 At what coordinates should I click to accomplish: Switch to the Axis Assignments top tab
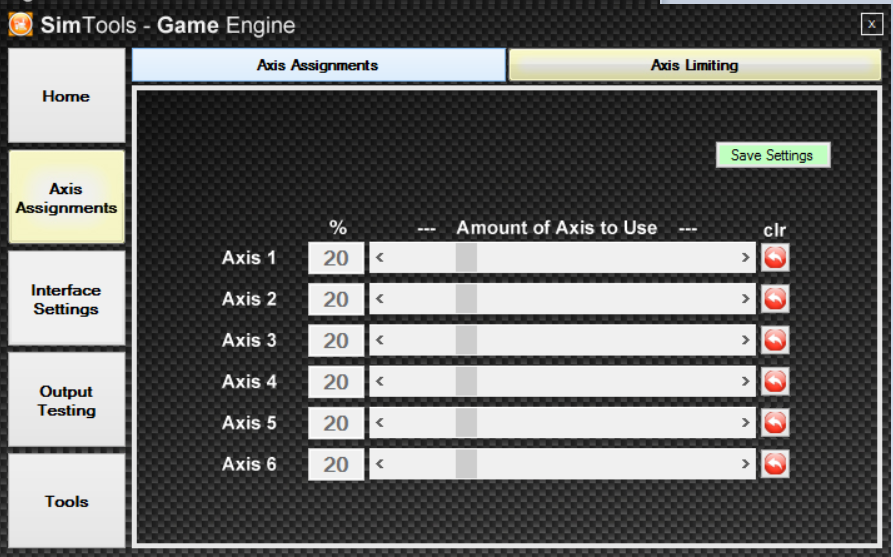[x=318, y=65]
